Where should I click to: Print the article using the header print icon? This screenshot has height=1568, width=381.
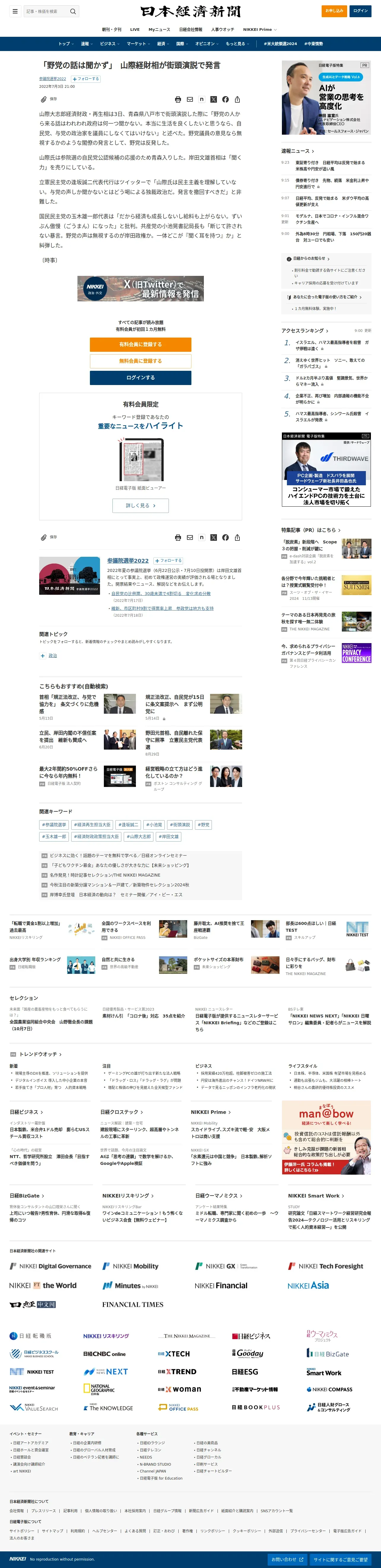pyautogui.click(x=178, y=99)
